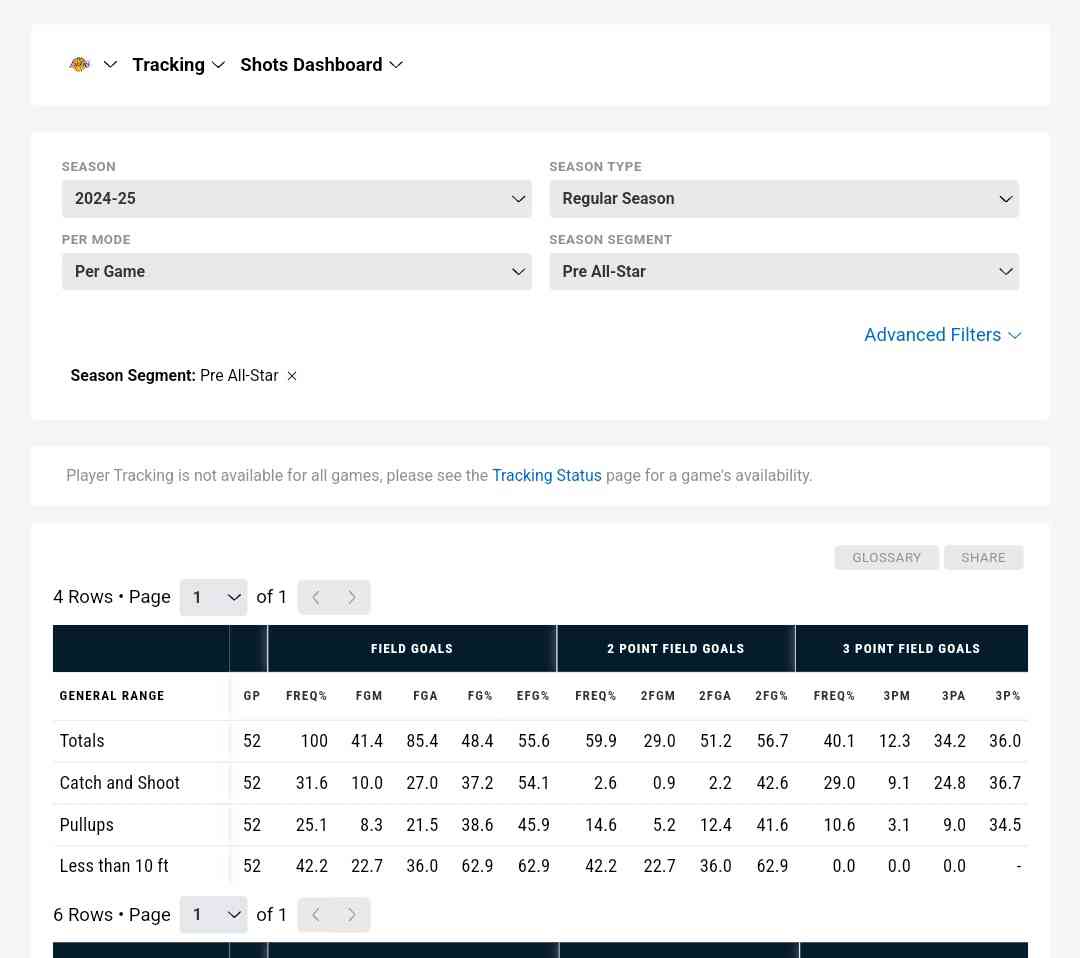Open the Season Type dropdown
Viewport: 1080px width, 958px height.
coord(783,199)
